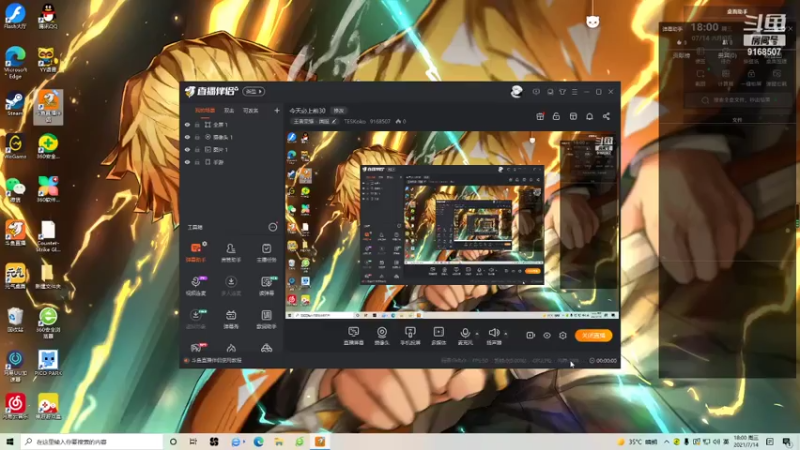Add a new scene with plus icon
The height and width of the screenshot is (450, 800).
277,110
